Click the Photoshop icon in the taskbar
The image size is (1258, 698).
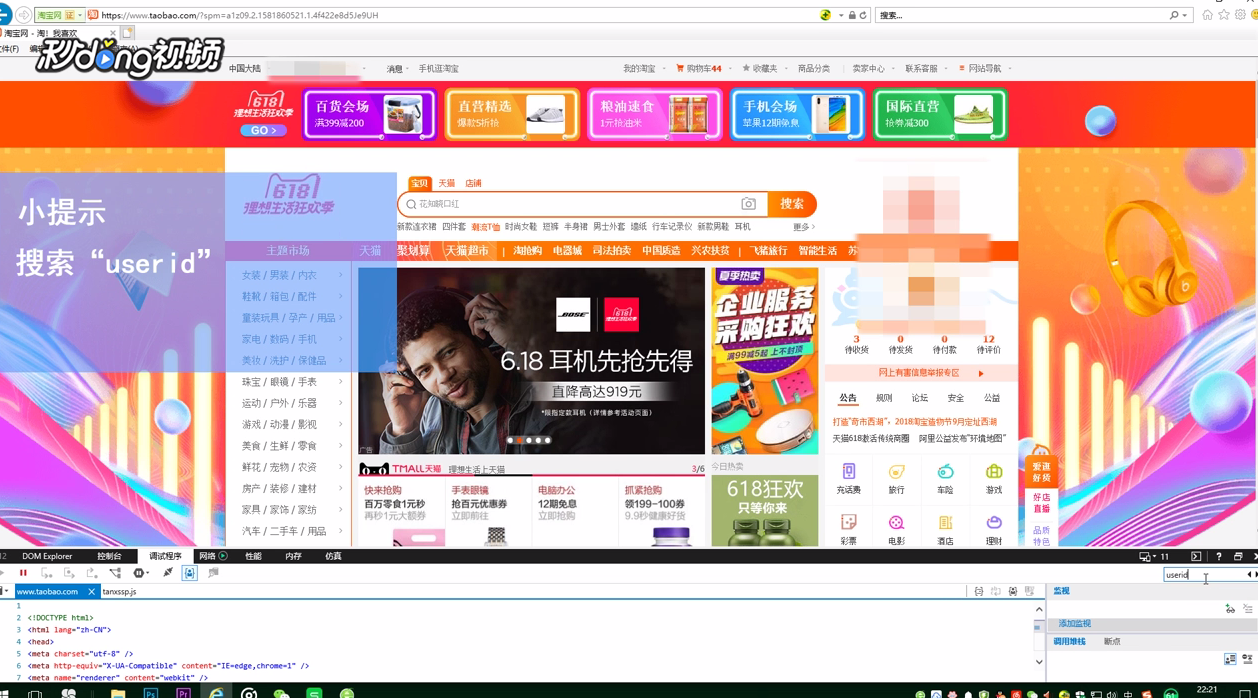150,692
